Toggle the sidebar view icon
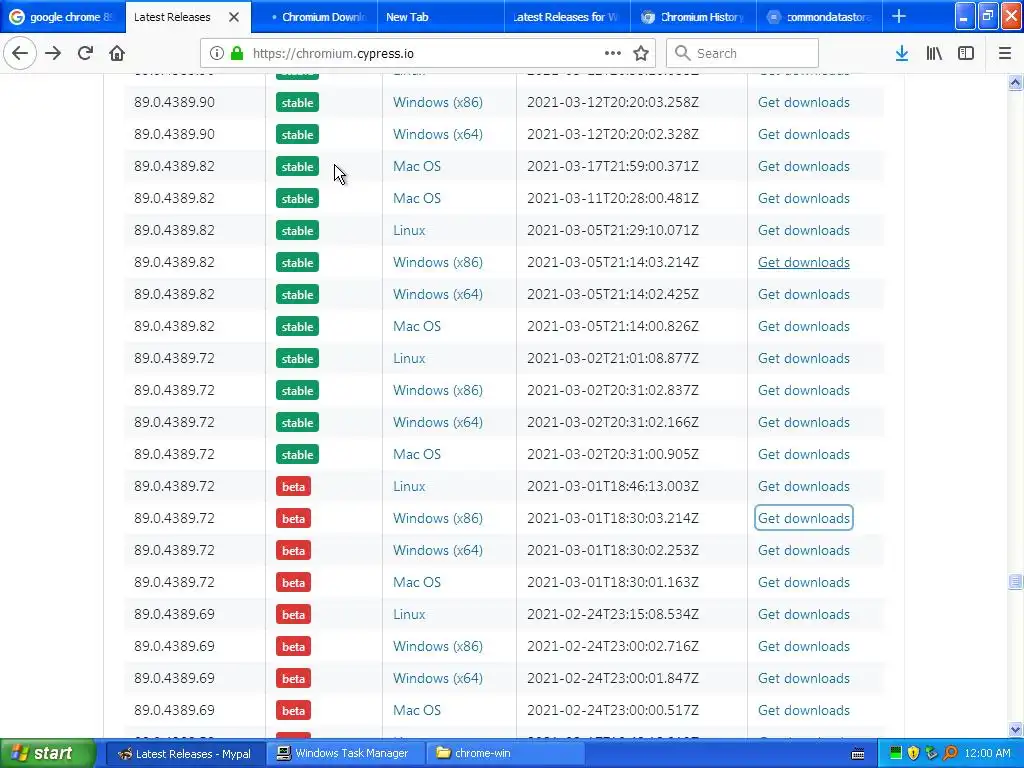Viewport: 1024px width, 768px height. click(966, 54)
